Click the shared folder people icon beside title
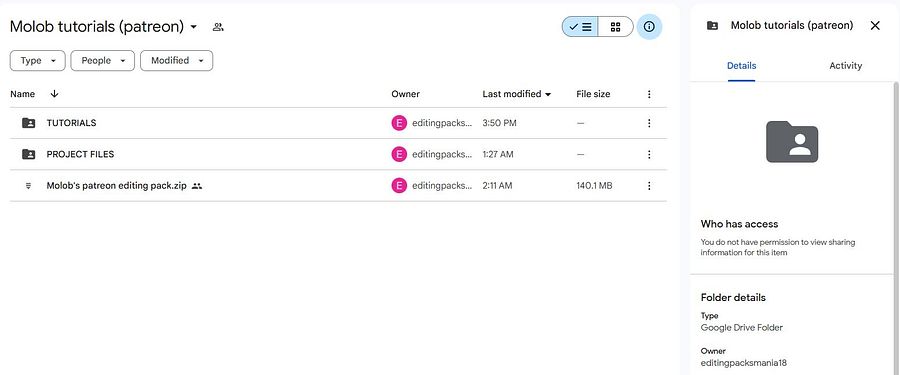900x375 pixels. click(218, 26)
